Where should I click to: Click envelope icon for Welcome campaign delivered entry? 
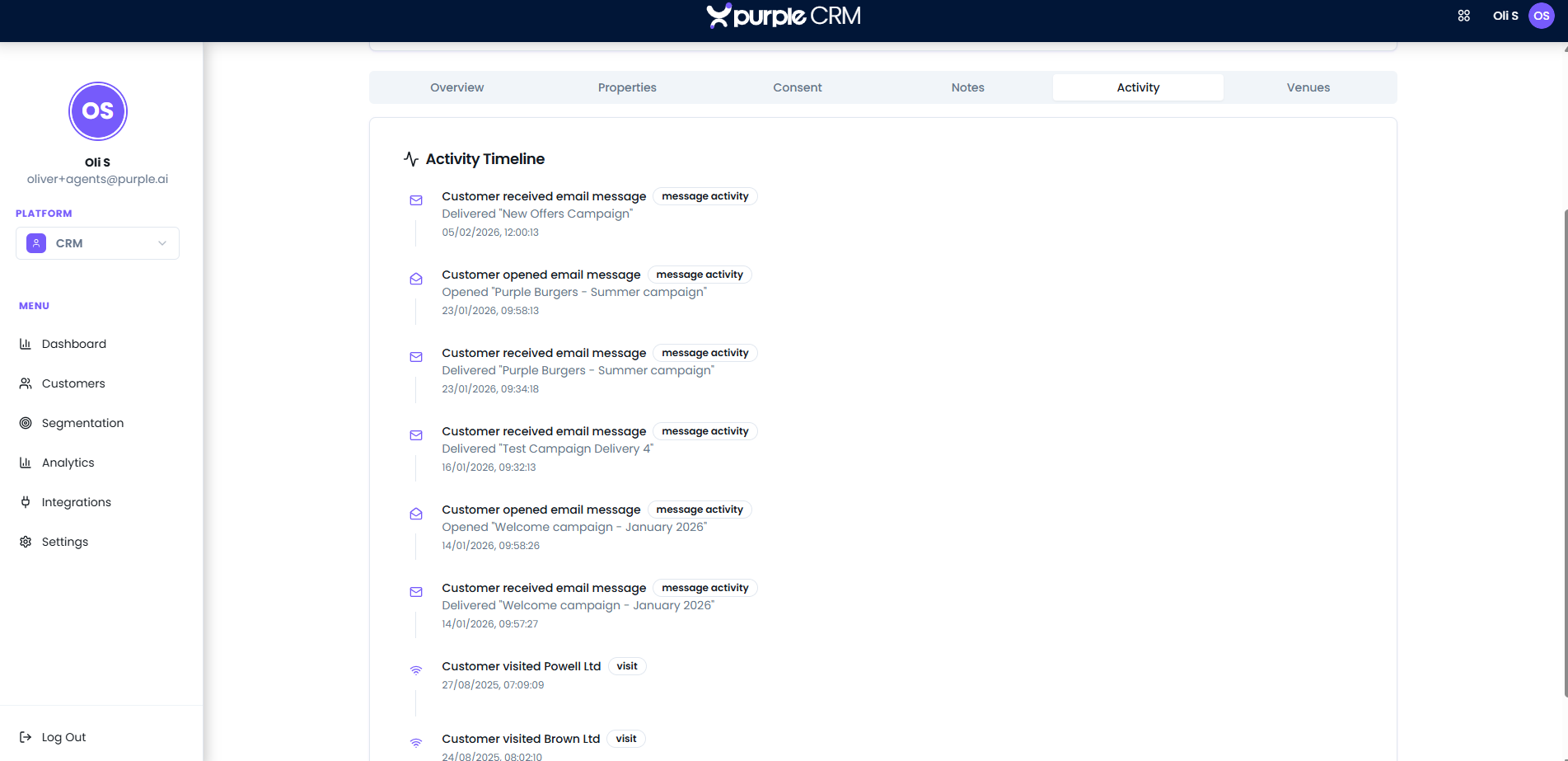416,592
